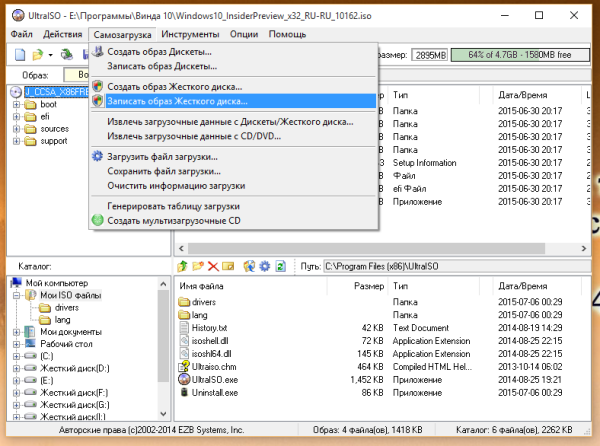Click the drivers folder icon in file list
Viewport: 600px width, 446px height.
click(184, 302)
